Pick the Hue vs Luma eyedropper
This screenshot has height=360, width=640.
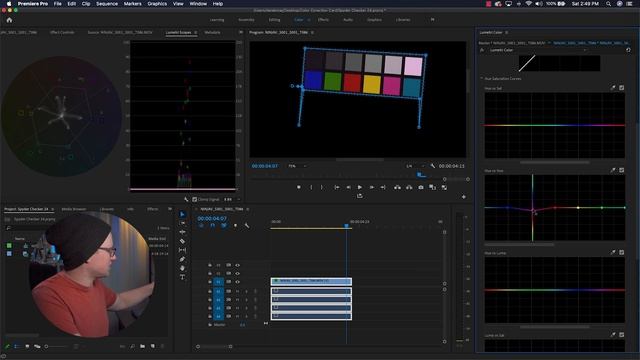pyautogui.click(x=613, y=253)
